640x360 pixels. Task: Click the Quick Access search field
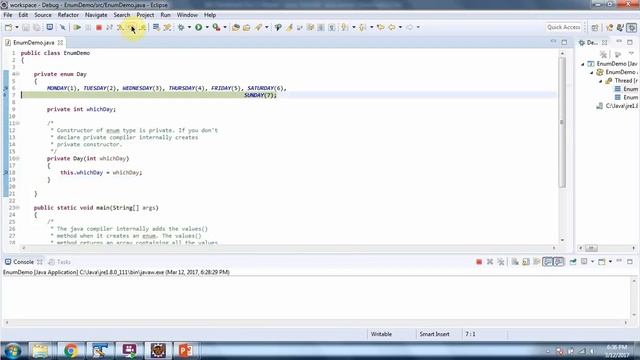(564, 27)
